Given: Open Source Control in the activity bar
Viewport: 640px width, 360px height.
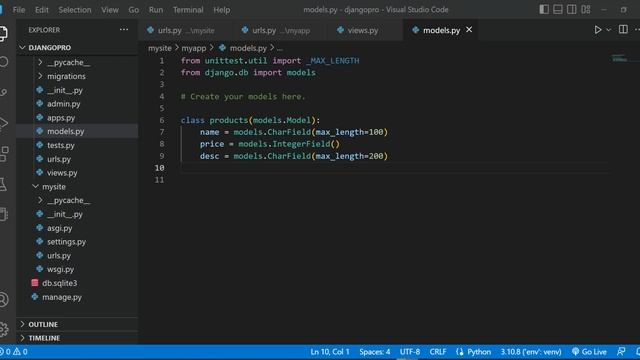Looking at the screenshot, I should pyautogui.click(x=3, y=93).
